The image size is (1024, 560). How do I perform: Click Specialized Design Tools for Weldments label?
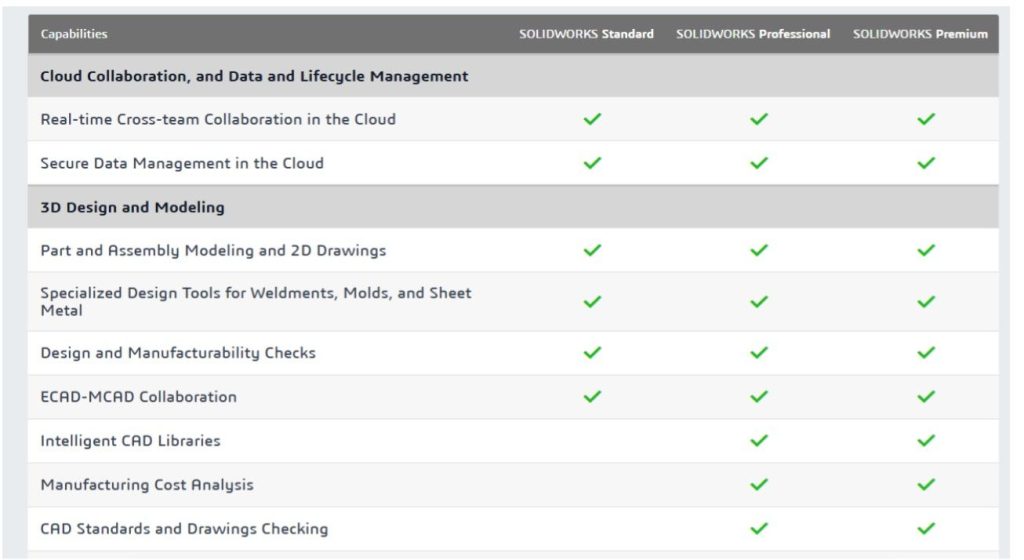pyautogui.click(x=256, y=302)
